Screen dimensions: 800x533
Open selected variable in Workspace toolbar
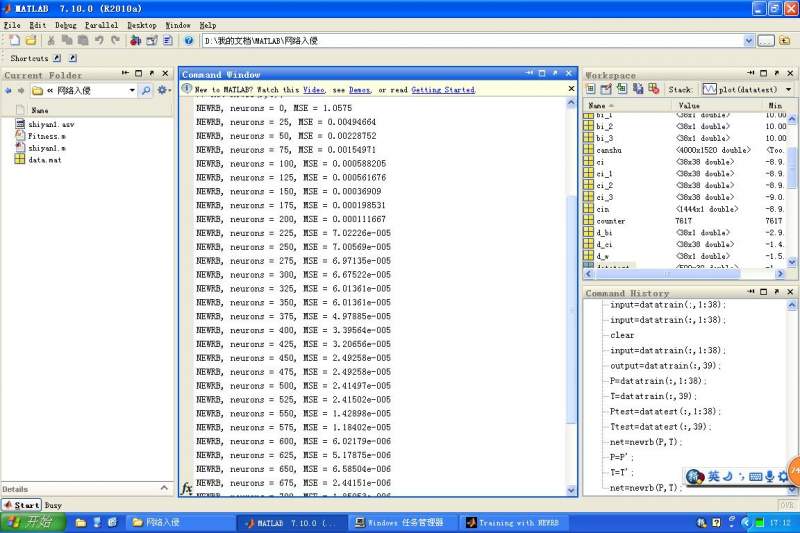606,89
